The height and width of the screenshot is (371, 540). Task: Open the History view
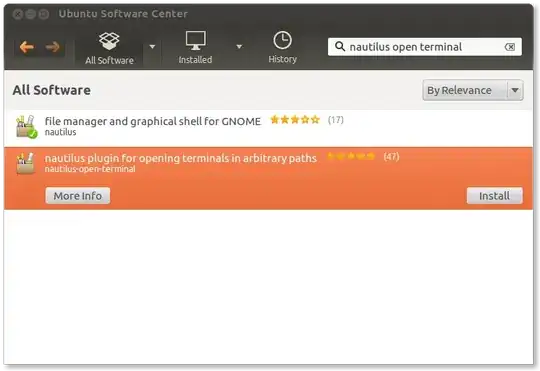(282, 48)
